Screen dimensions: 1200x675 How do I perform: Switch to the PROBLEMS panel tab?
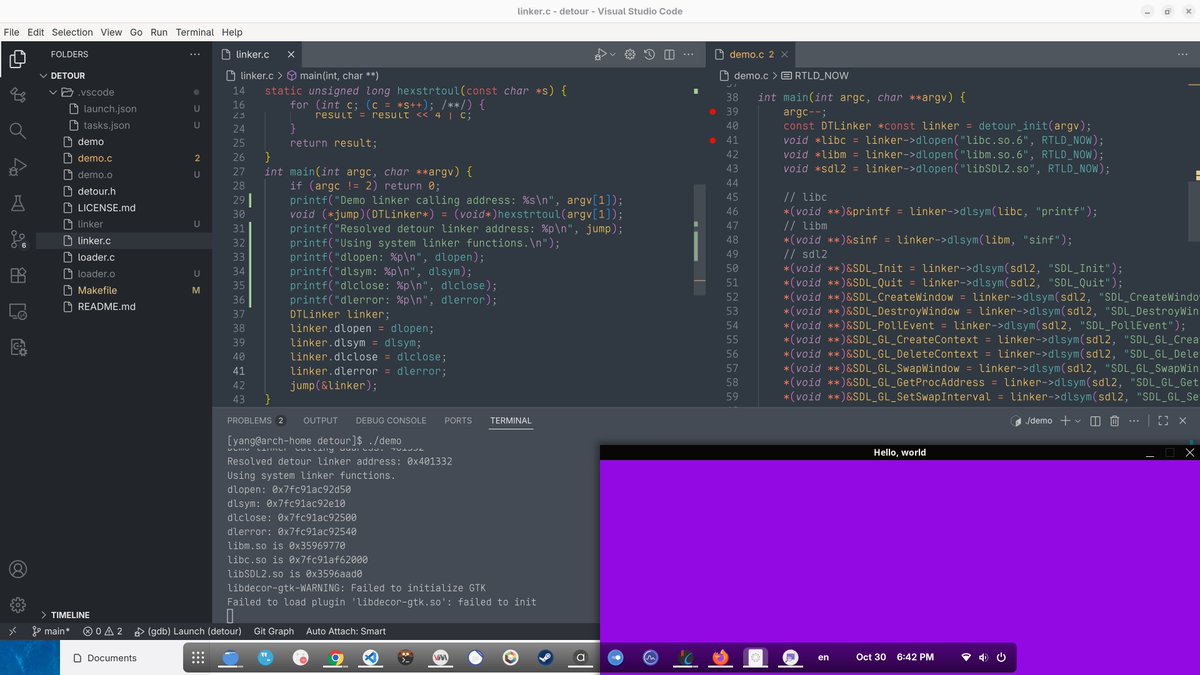tap(255, 421)
